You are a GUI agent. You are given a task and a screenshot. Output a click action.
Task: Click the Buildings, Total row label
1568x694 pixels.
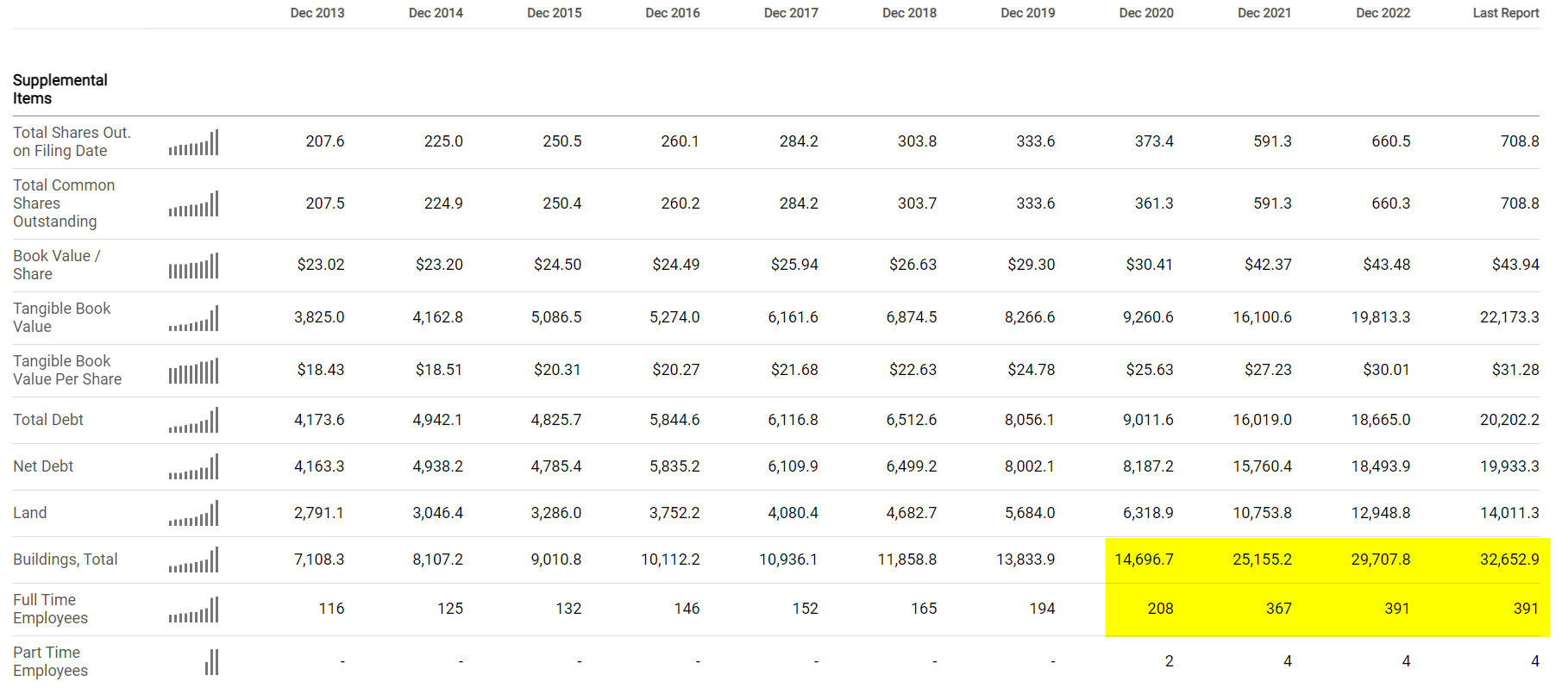point(66,560)
